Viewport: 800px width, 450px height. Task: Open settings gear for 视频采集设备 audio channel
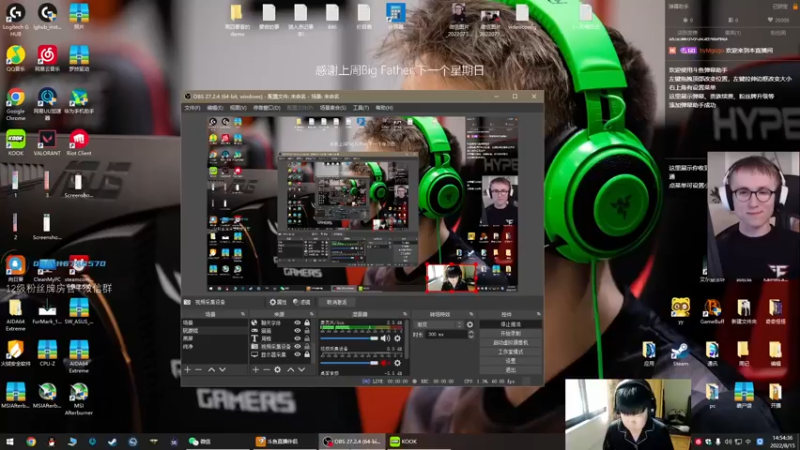coord(397,363)
